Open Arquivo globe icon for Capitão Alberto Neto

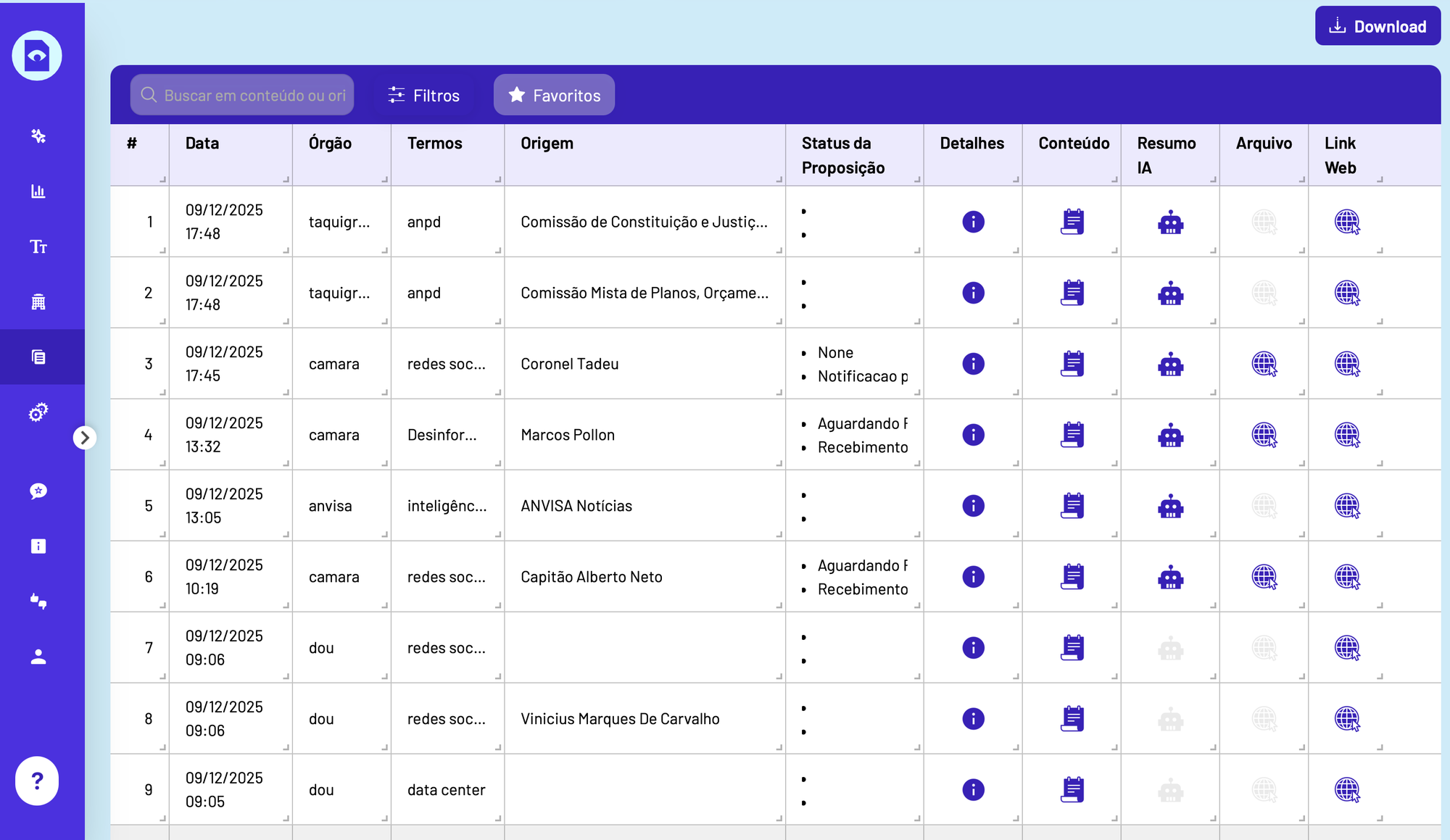1264,577
